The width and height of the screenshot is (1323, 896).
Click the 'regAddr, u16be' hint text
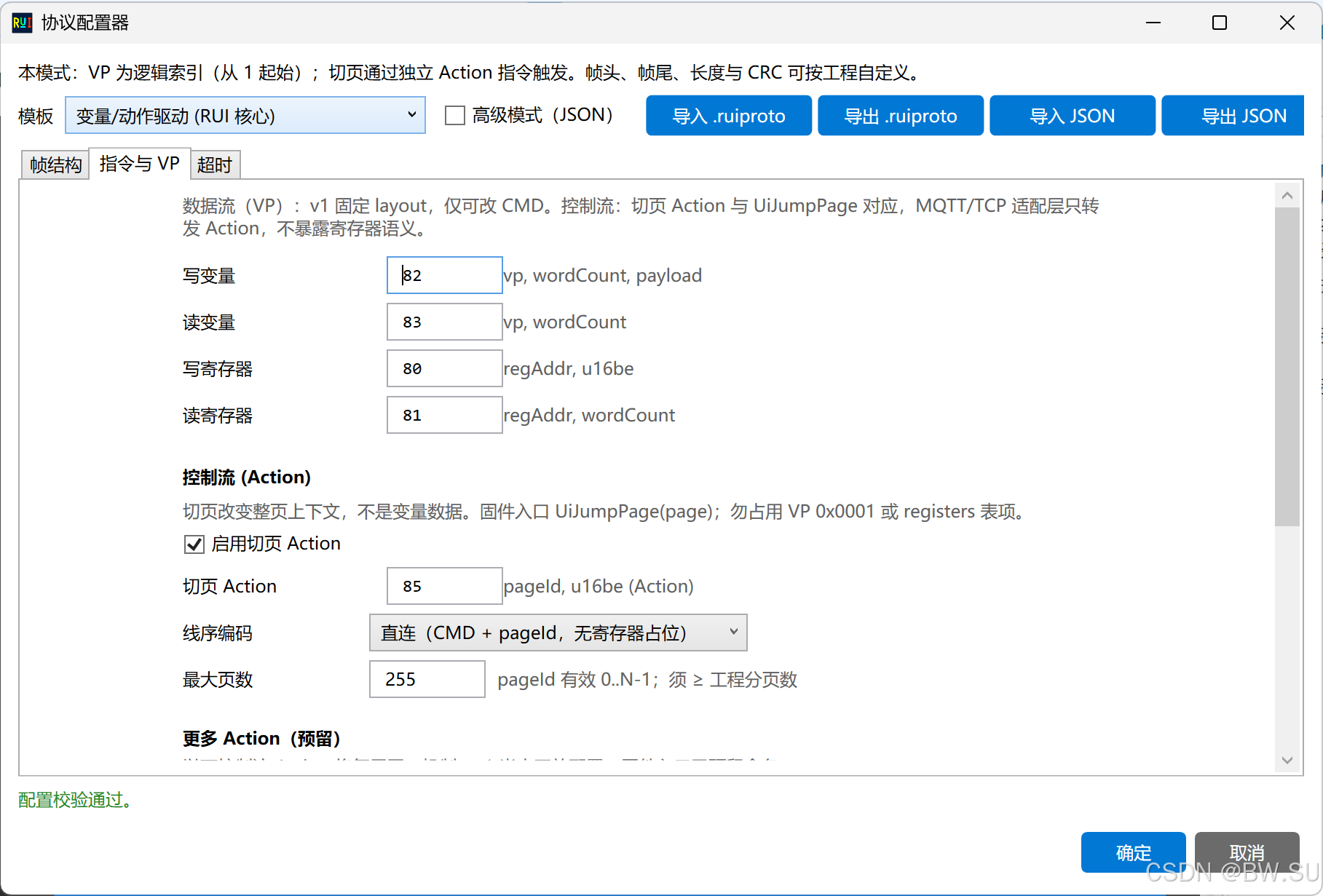point(569,368)
